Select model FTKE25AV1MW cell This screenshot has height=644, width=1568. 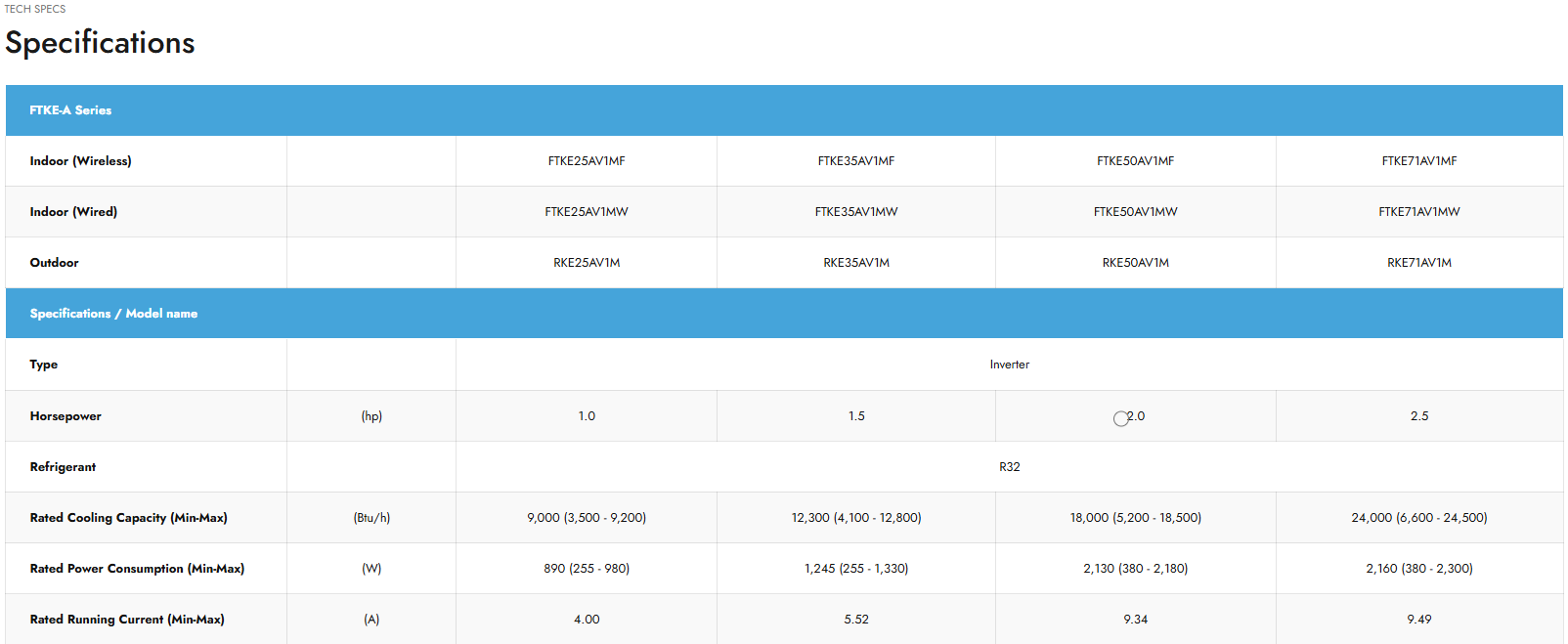[x=587, y=212]
